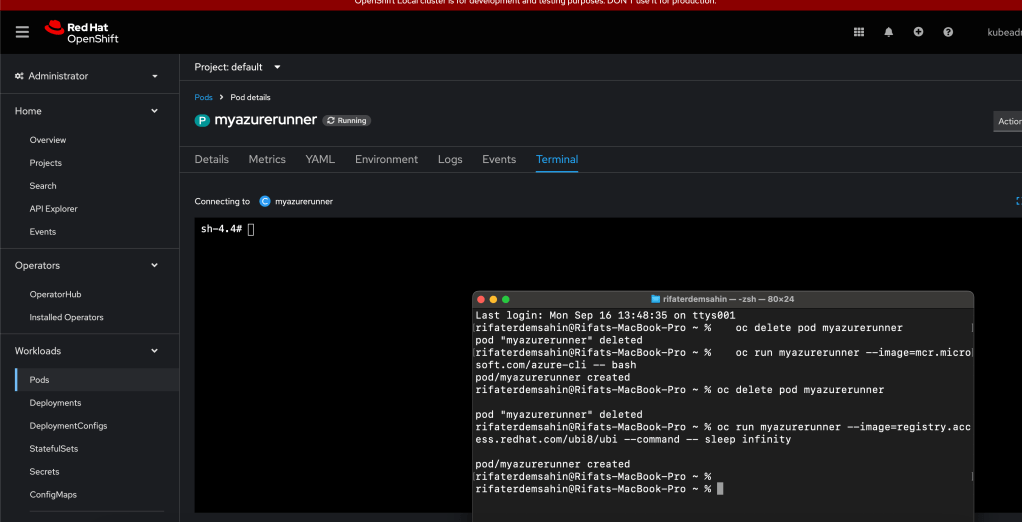The image size is (1022, 522).
Task: Open the help question mark icon
Action: coord(948,32)
